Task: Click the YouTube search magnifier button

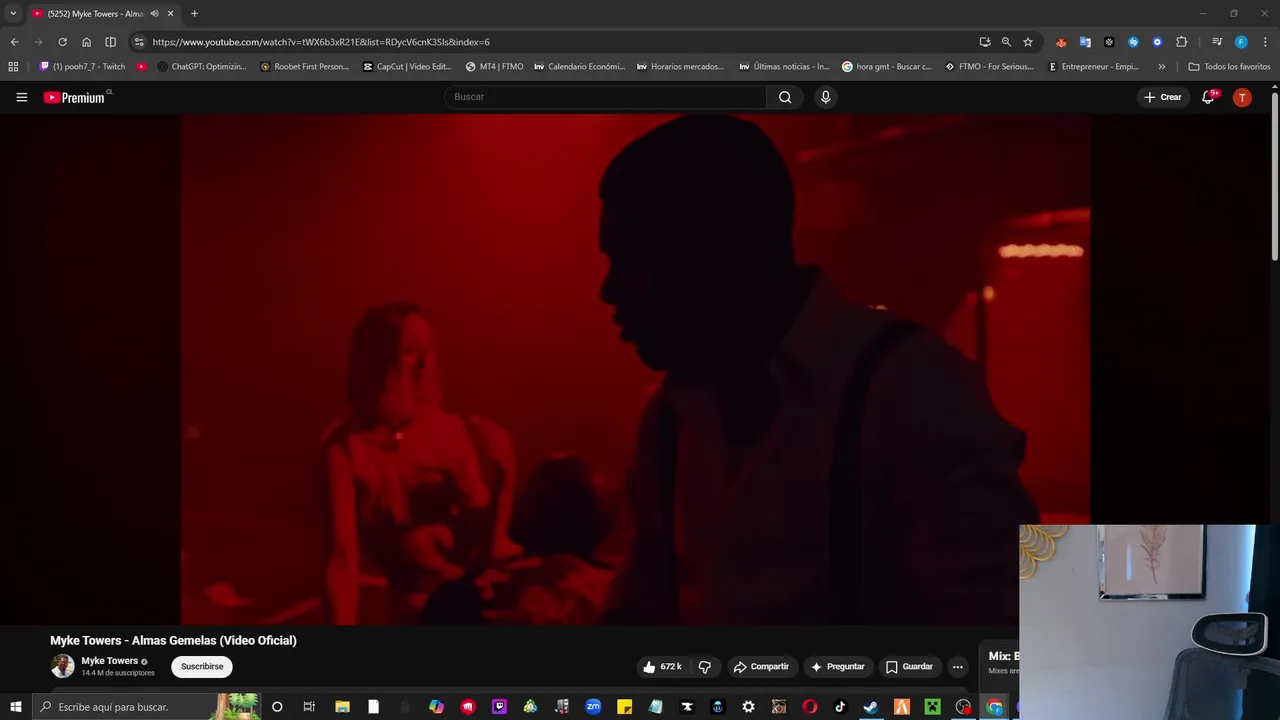Action: (x=785, y=97)
